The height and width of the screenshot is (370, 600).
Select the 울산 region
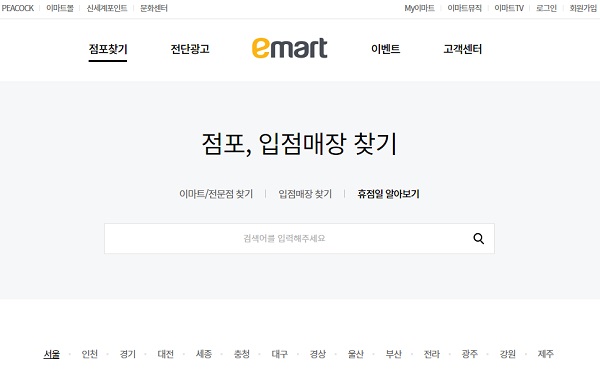coord(355,354)
